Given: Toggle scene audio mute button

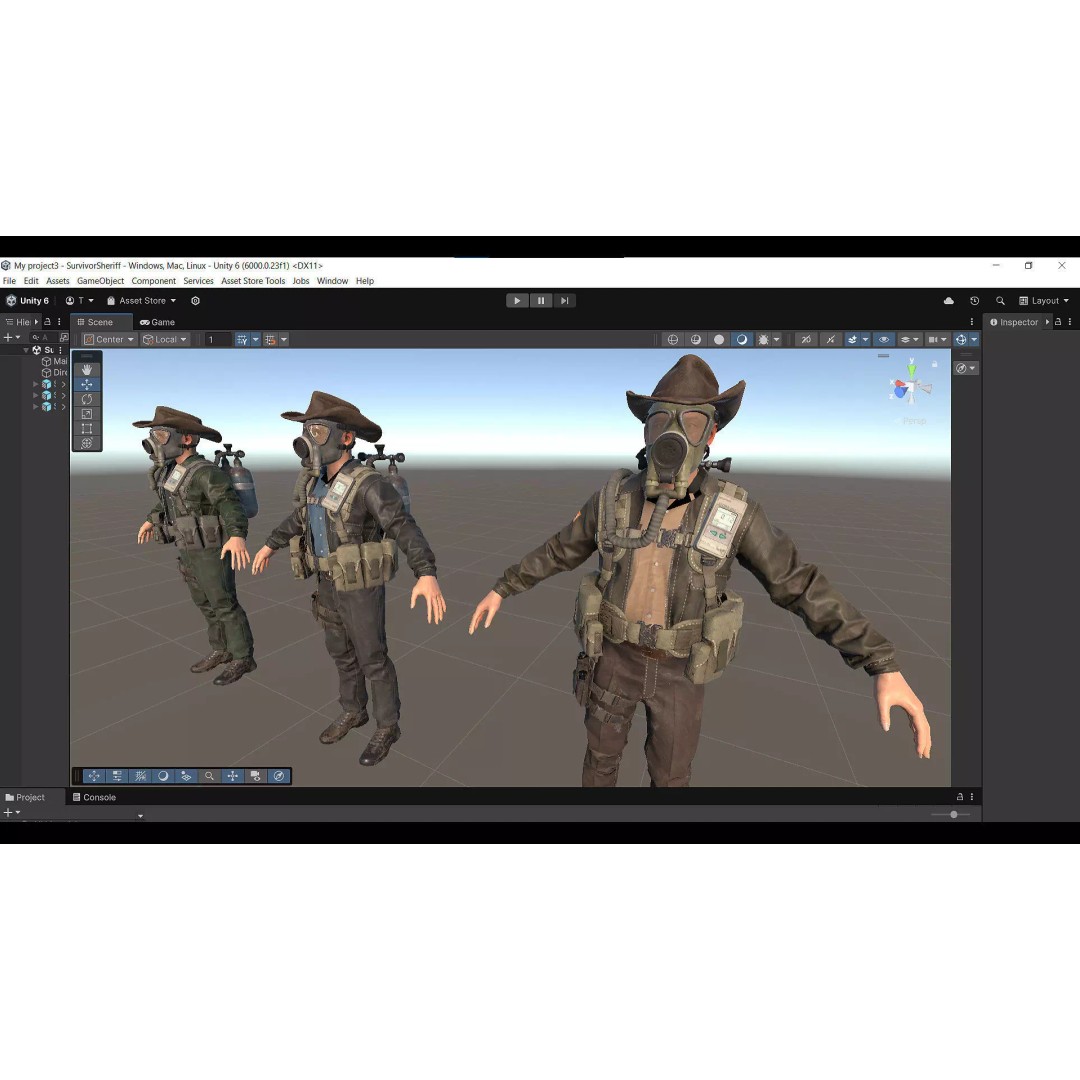Looking at the screenshot, I should coord(831,340).
